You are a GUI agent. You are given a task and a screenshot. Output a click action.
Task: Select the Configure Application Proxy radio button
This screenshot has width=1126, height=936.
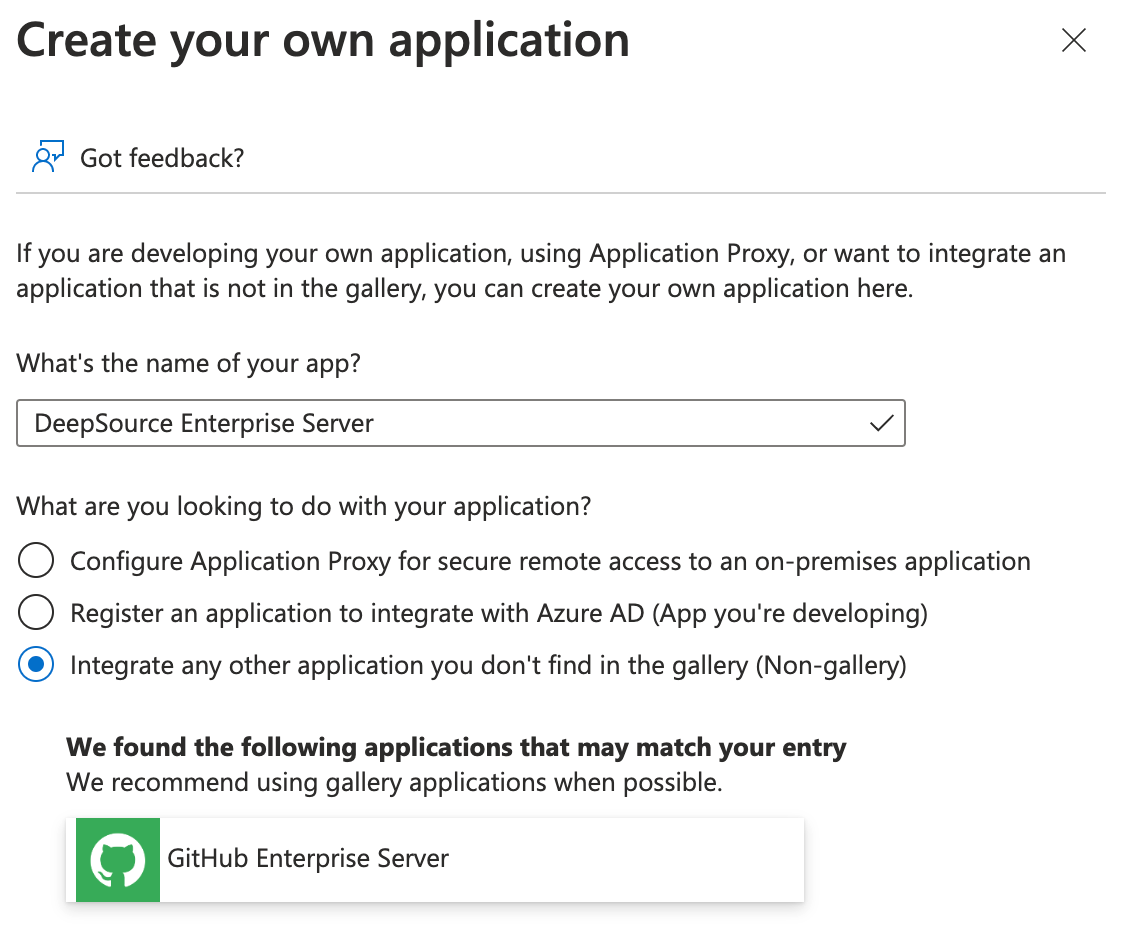36,561
